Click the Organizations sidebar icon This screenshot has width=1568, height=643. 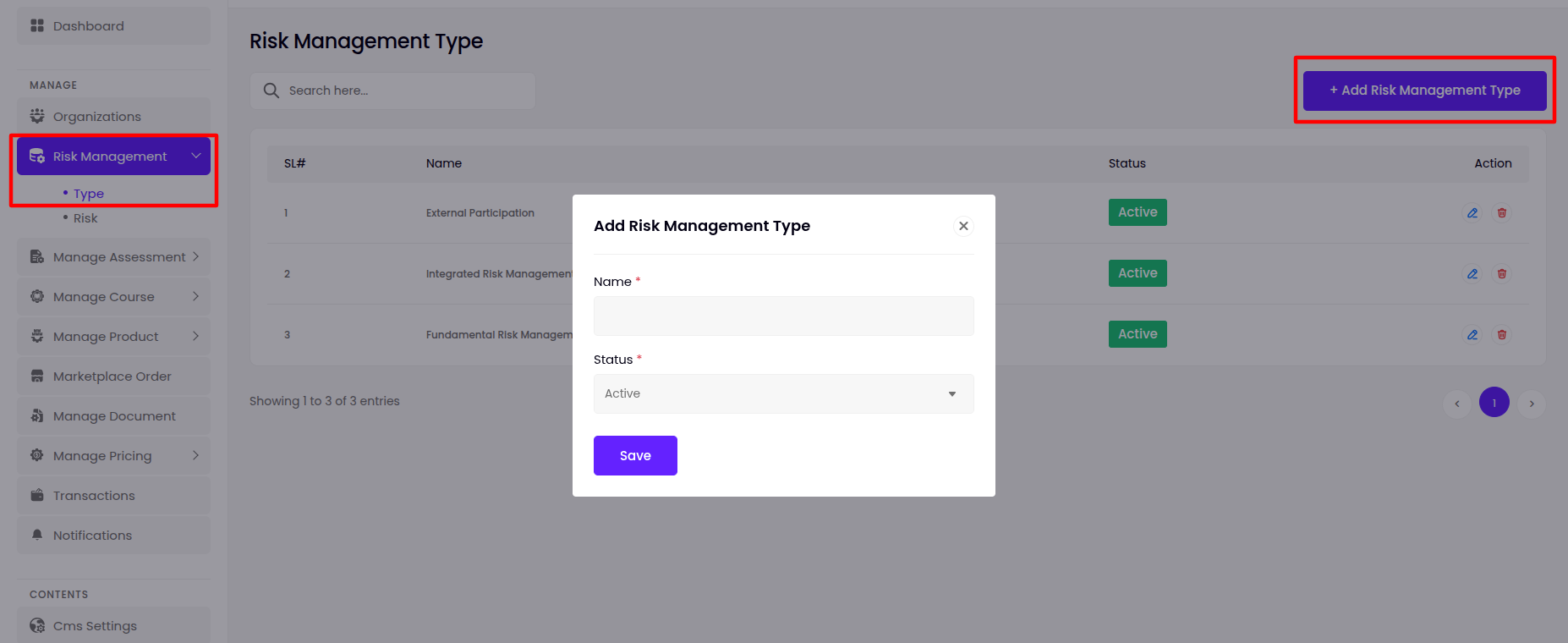click(x=37, y=117)
